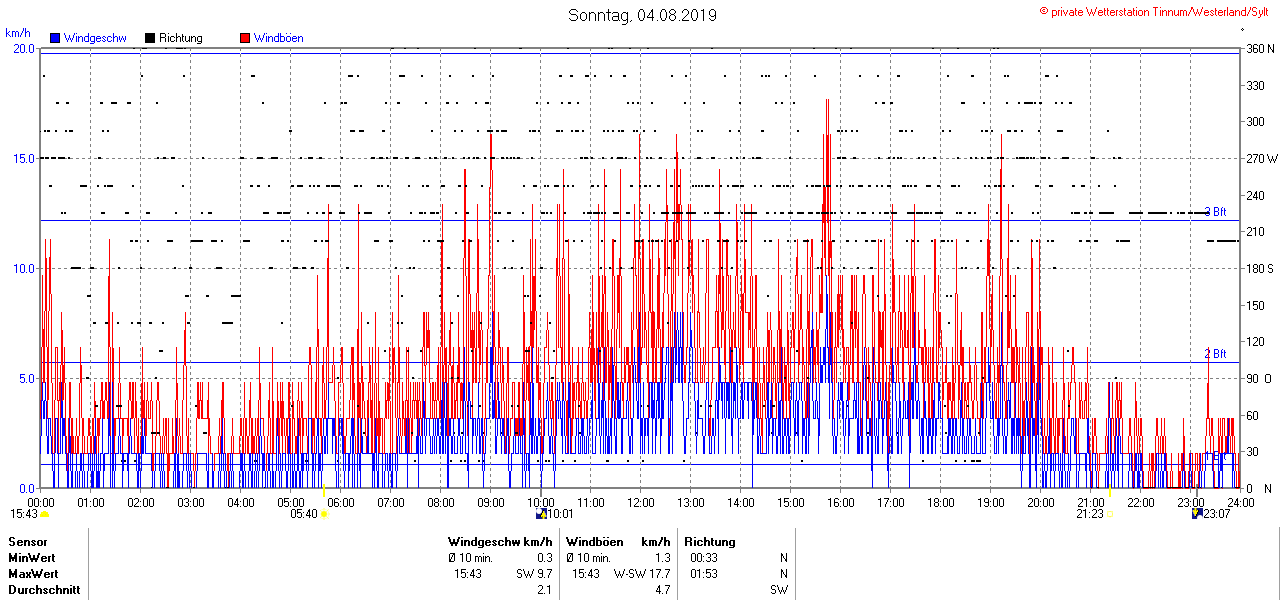Click the 0.3 minimum wind speed value
The image size is (1280, 600).
coord(545,558)
